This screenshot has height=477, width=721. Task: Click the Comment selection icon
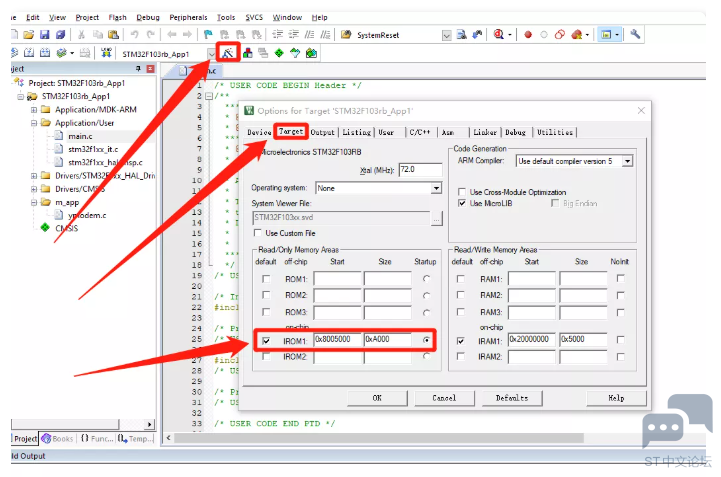[309, 34]
